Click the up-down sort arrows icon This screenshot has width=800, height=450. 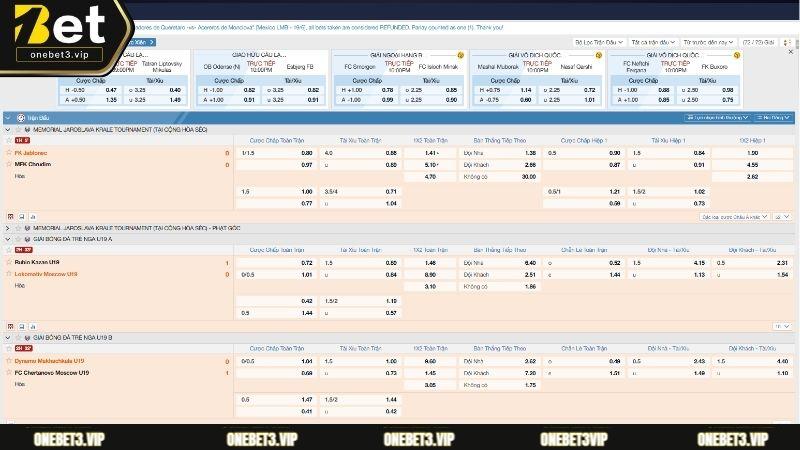click(x=787, y=42)
